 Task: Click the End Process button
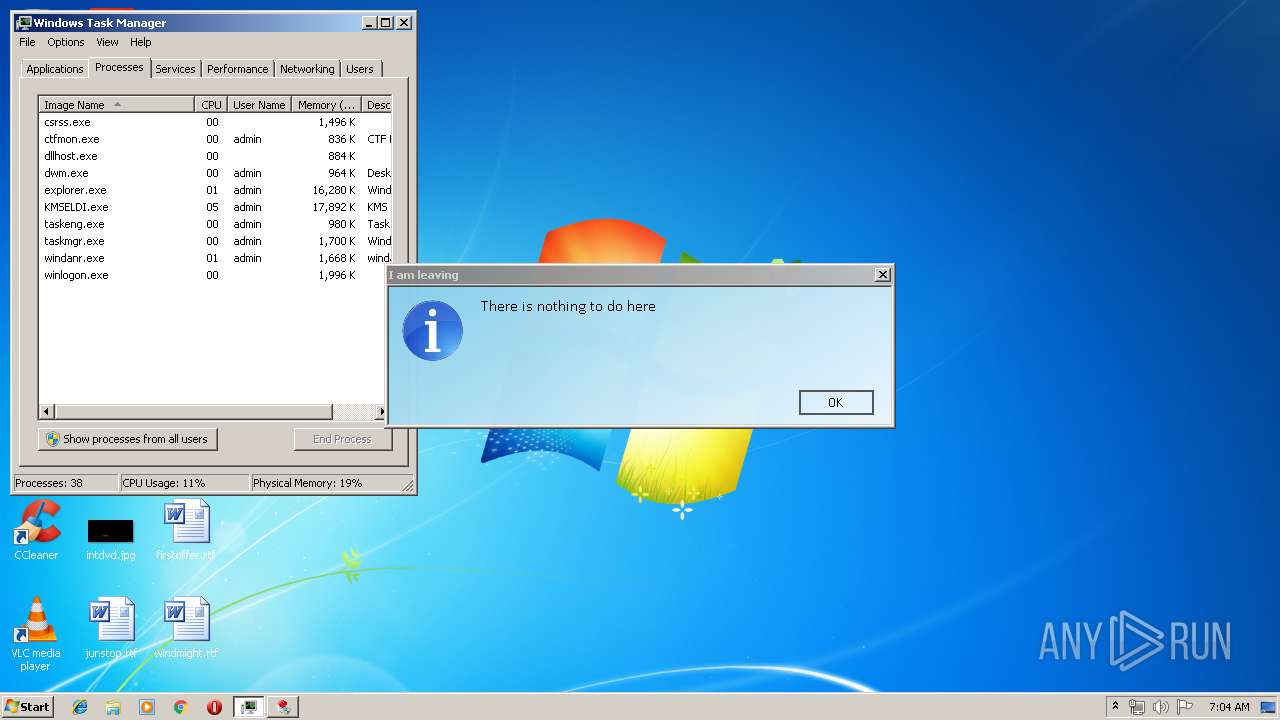(x=342, y=439)
